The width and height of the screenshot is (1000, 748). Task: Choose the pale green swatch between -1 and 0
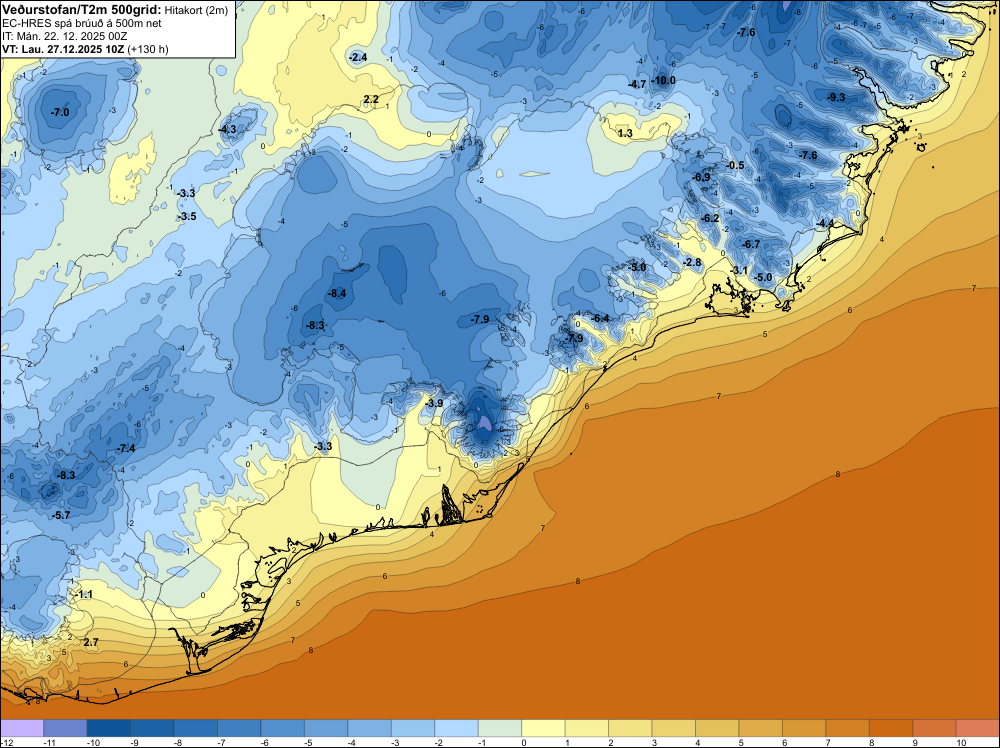(x=500, y=728)
